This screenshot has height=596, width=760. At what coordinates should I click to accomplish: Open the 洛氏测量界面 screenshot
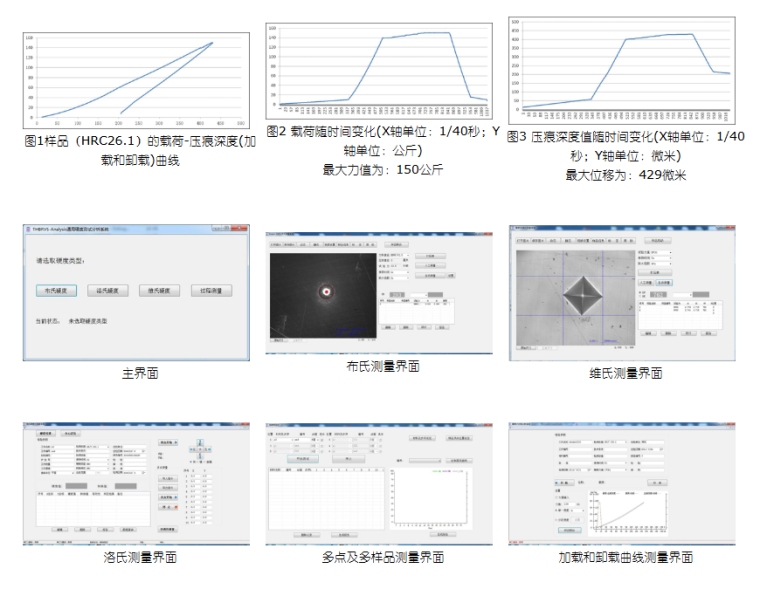(137, 482)
